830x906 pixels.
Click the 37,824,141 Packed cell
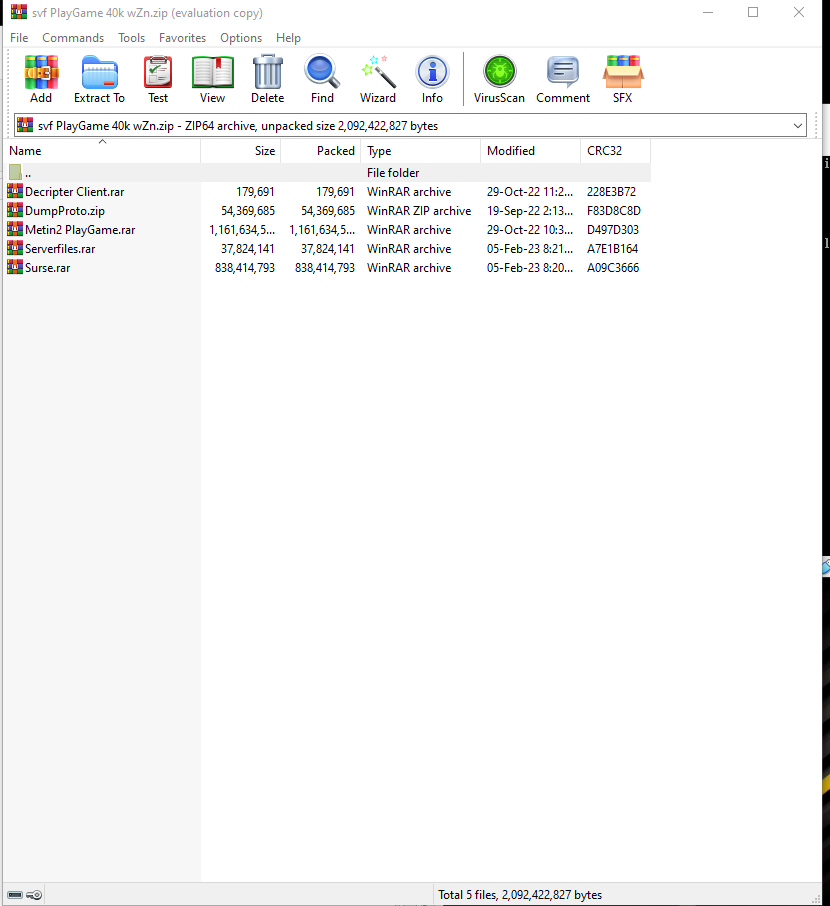point(328,248)
